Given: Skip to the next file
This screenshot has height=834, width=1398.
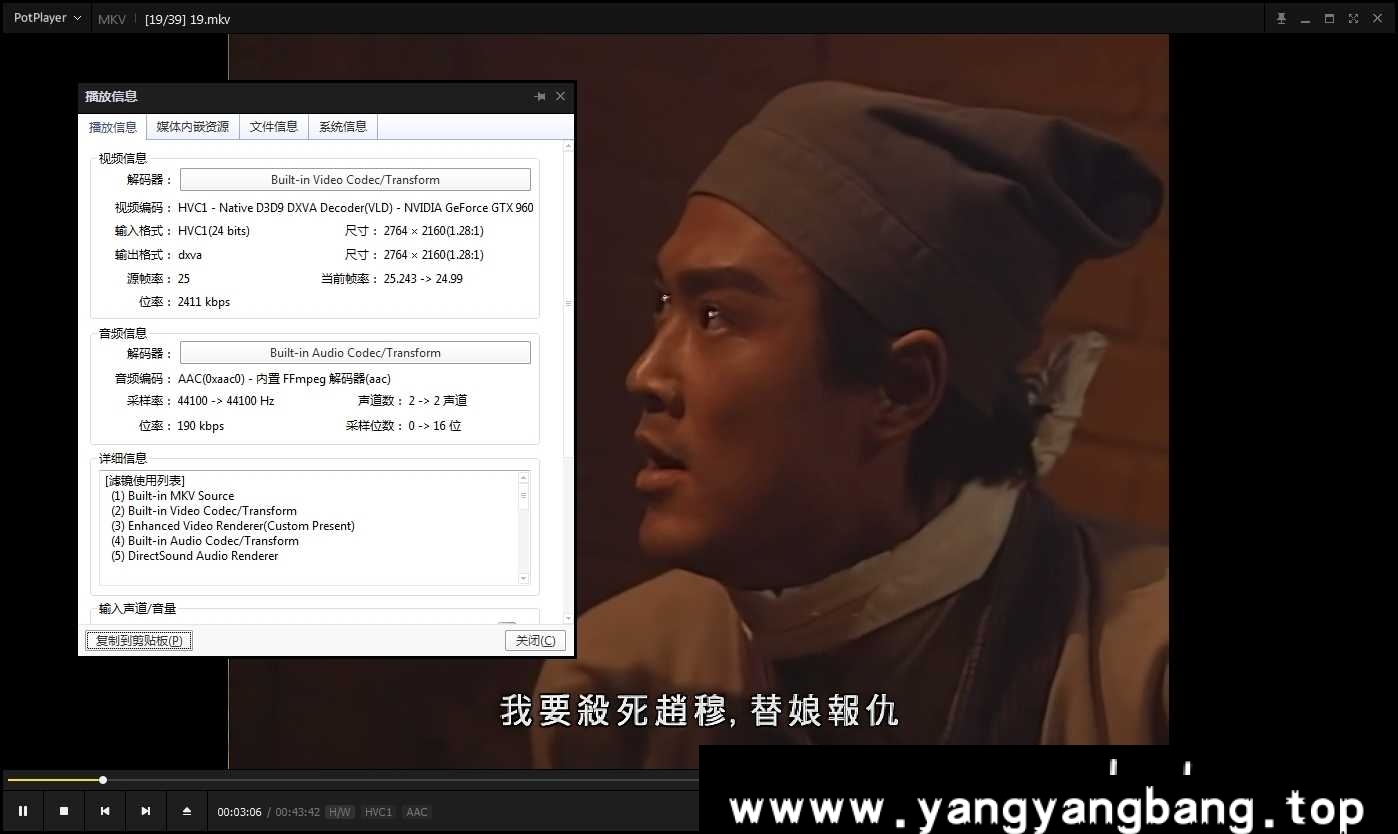Looking at the screenshot, I should [145, 811].
